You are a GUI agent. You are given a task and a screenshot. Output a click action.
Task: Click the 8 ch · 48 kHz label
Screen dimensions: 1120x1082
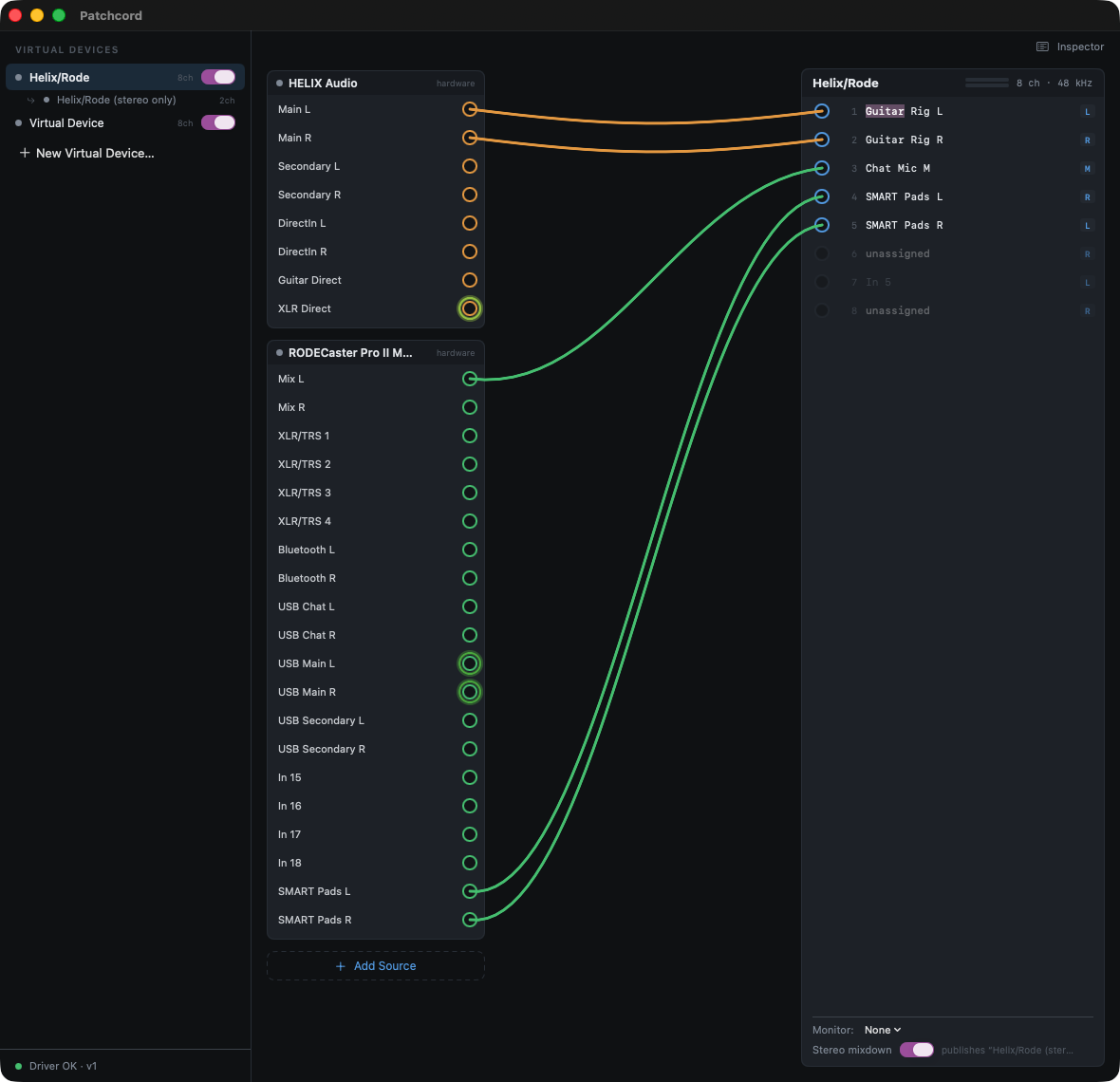1054,83
